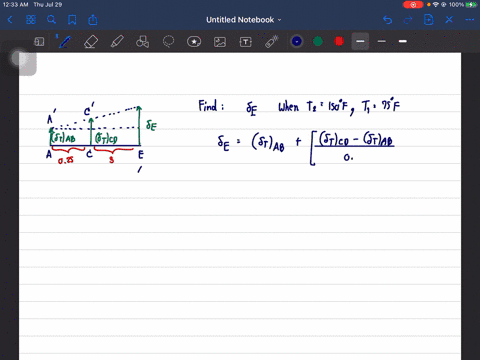Select the Highlighter tool
The height and width of the screenshot is (360, 480).
[x=117, y=42]
